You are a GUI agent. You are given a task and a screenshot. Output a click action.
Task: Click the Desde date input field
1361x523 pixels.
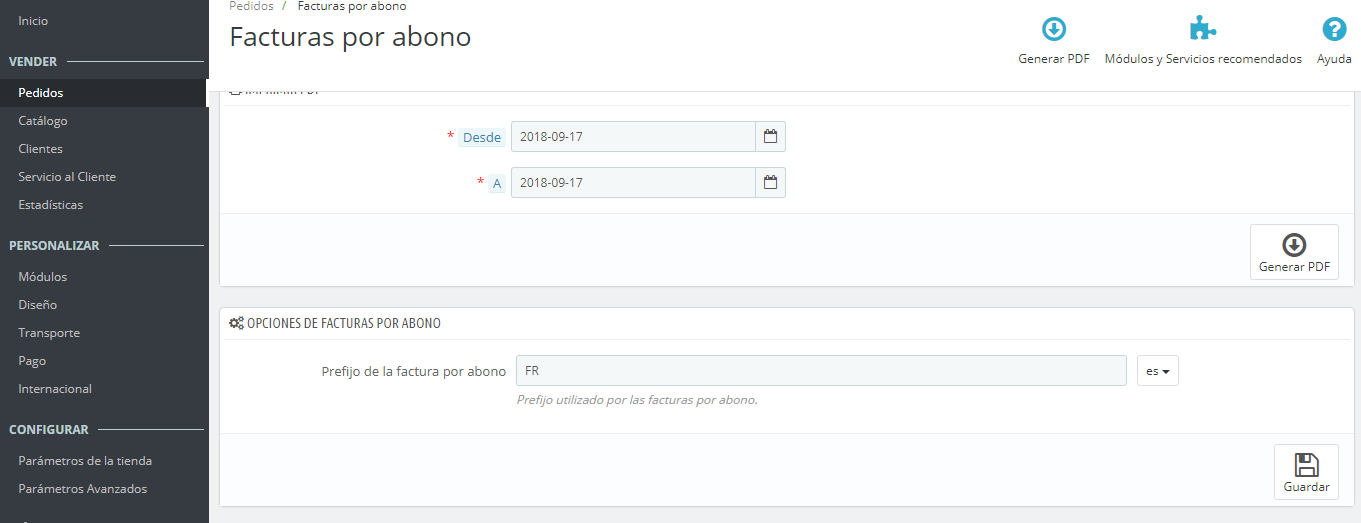(632, 136)
